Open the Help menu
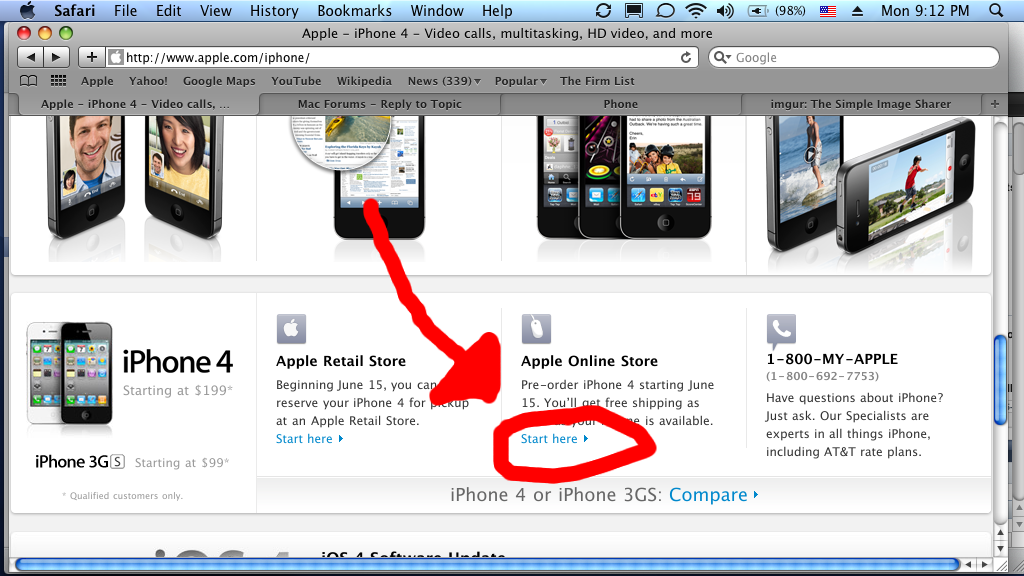 tap(497, 10)
